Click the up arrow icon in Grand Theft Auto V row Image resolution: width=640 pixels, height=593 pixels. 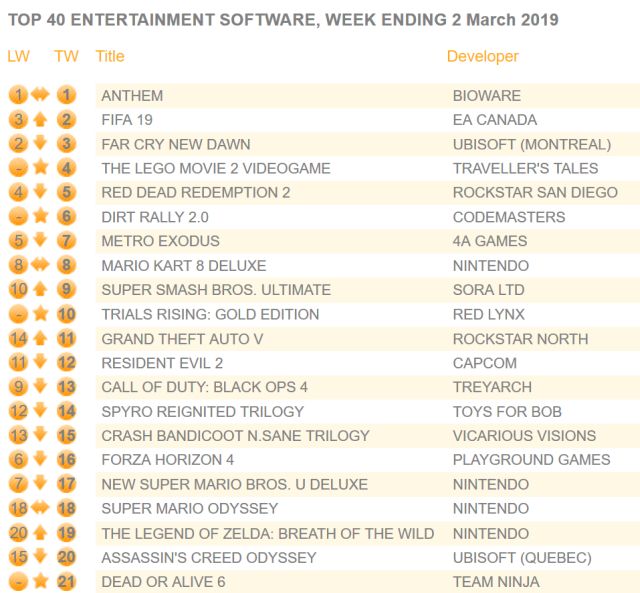(41, 338)
